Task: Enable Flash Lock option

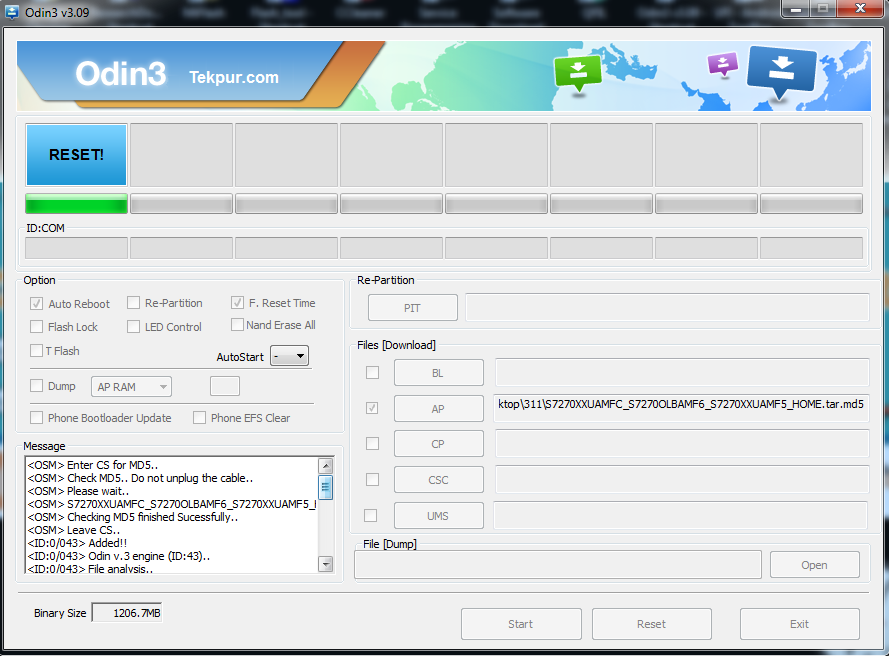Action: click(36, 327)
